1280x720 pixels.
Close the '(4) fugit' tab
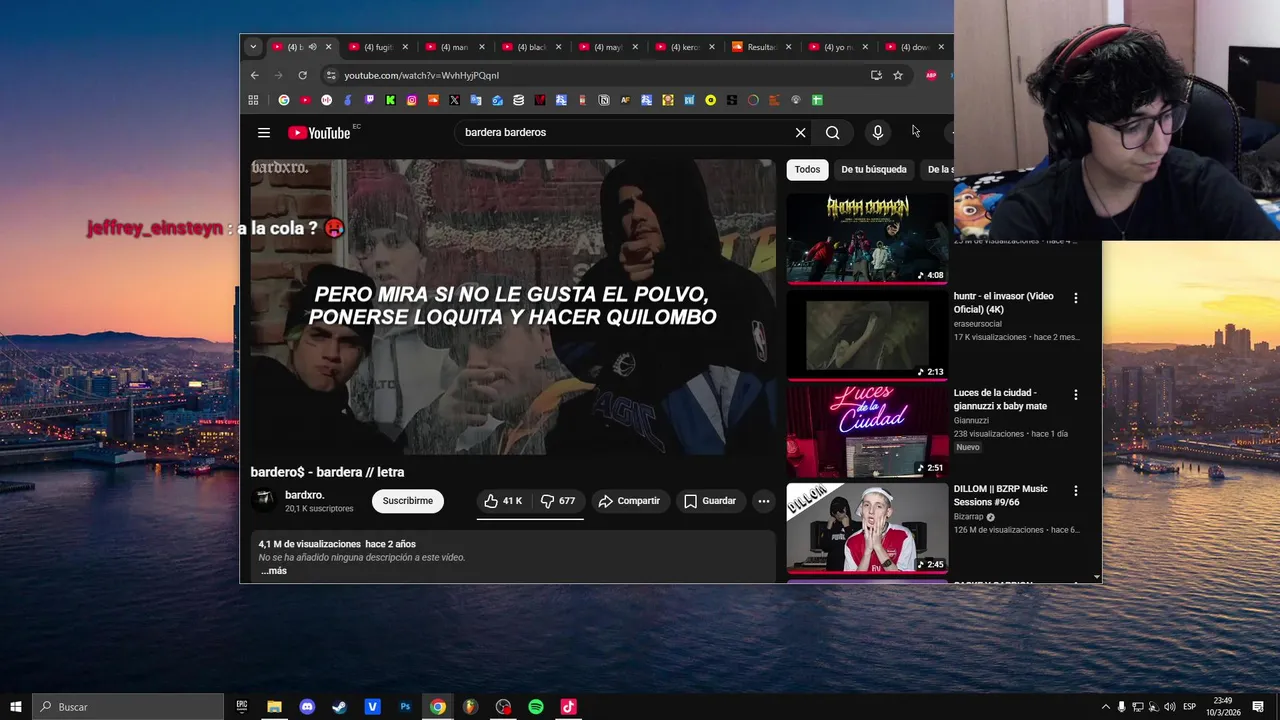(x=405, y=47)
